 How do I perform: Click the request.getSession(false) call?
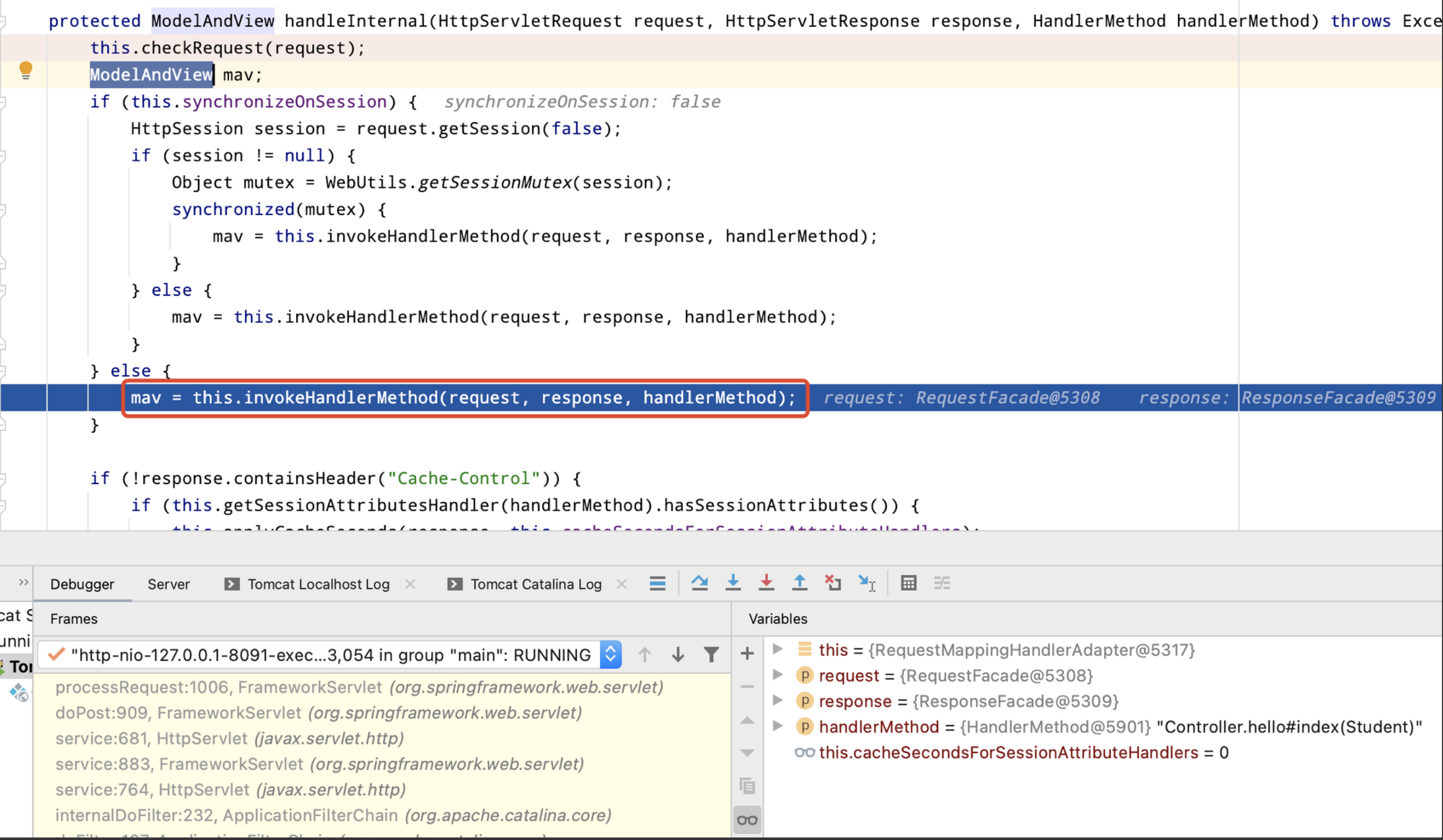(x=484, y=129)
